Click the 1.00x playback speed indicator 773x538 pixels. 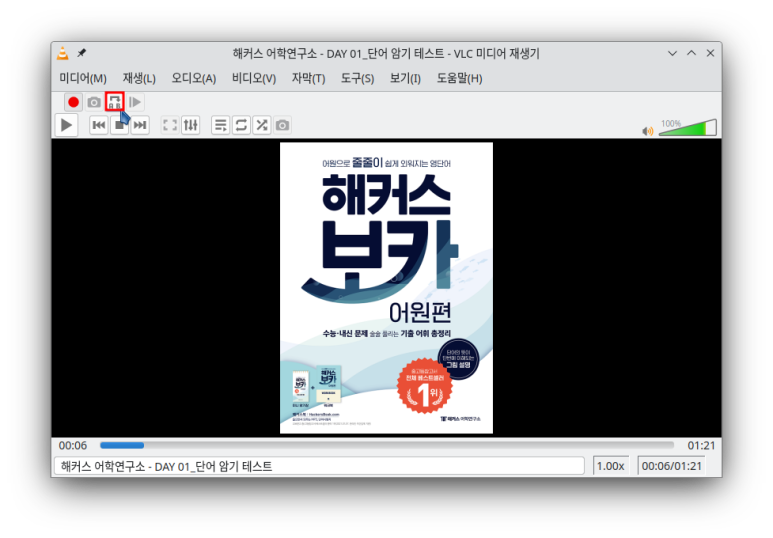[x=610, y=466]
